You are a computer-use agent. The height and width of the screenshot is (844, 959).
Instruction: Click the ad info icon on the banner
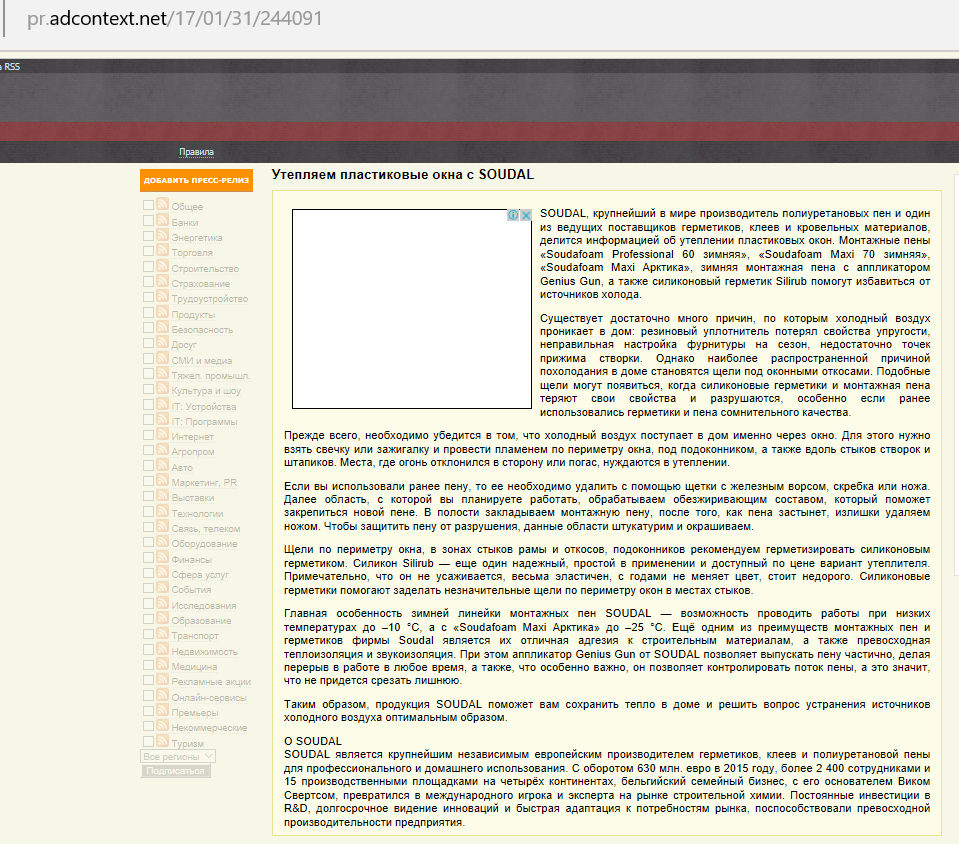[513, 215]
